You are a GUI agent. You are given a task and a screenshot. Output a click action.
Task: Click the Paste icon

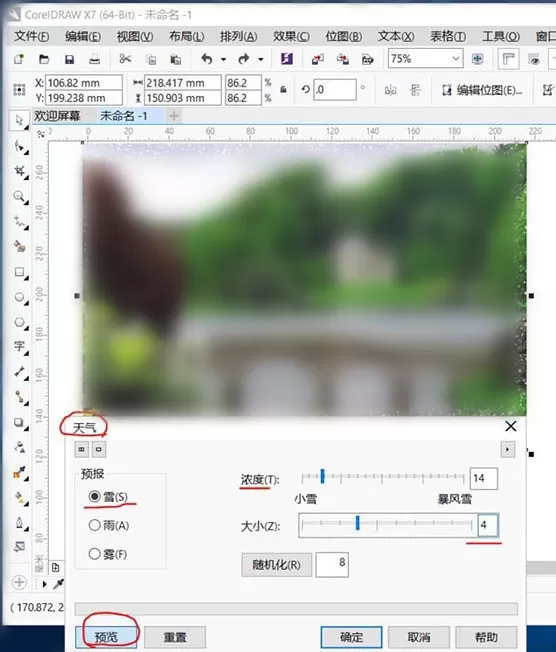tap(175, 59)
